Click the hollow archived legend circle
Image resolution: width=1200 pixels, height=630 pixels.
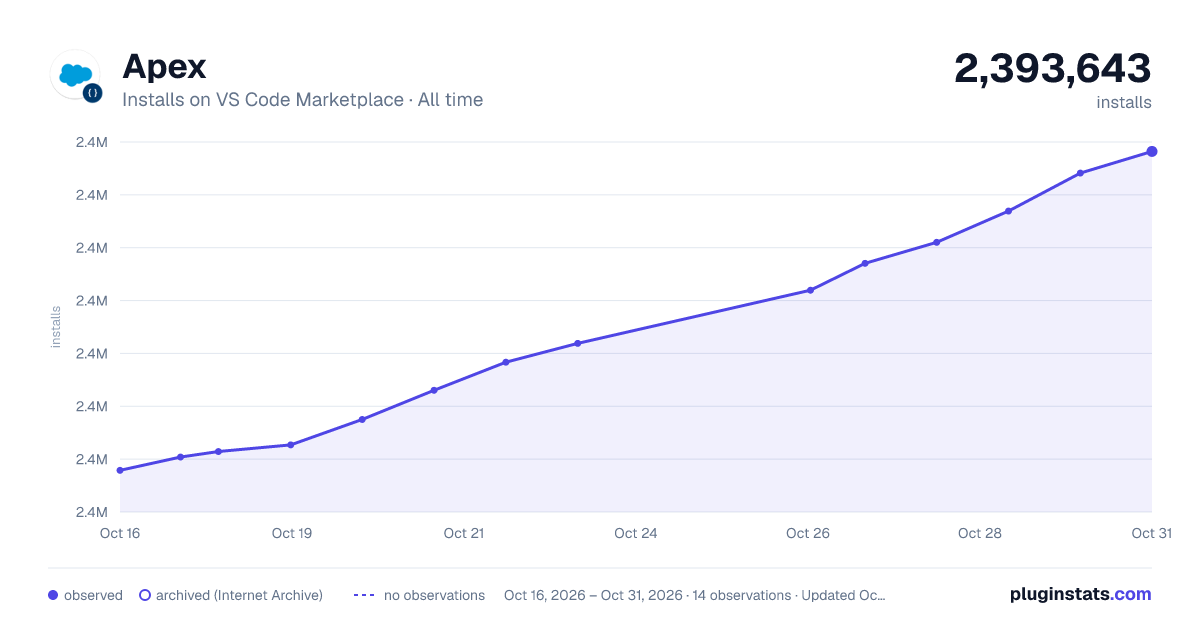click(x=145, y=595)
